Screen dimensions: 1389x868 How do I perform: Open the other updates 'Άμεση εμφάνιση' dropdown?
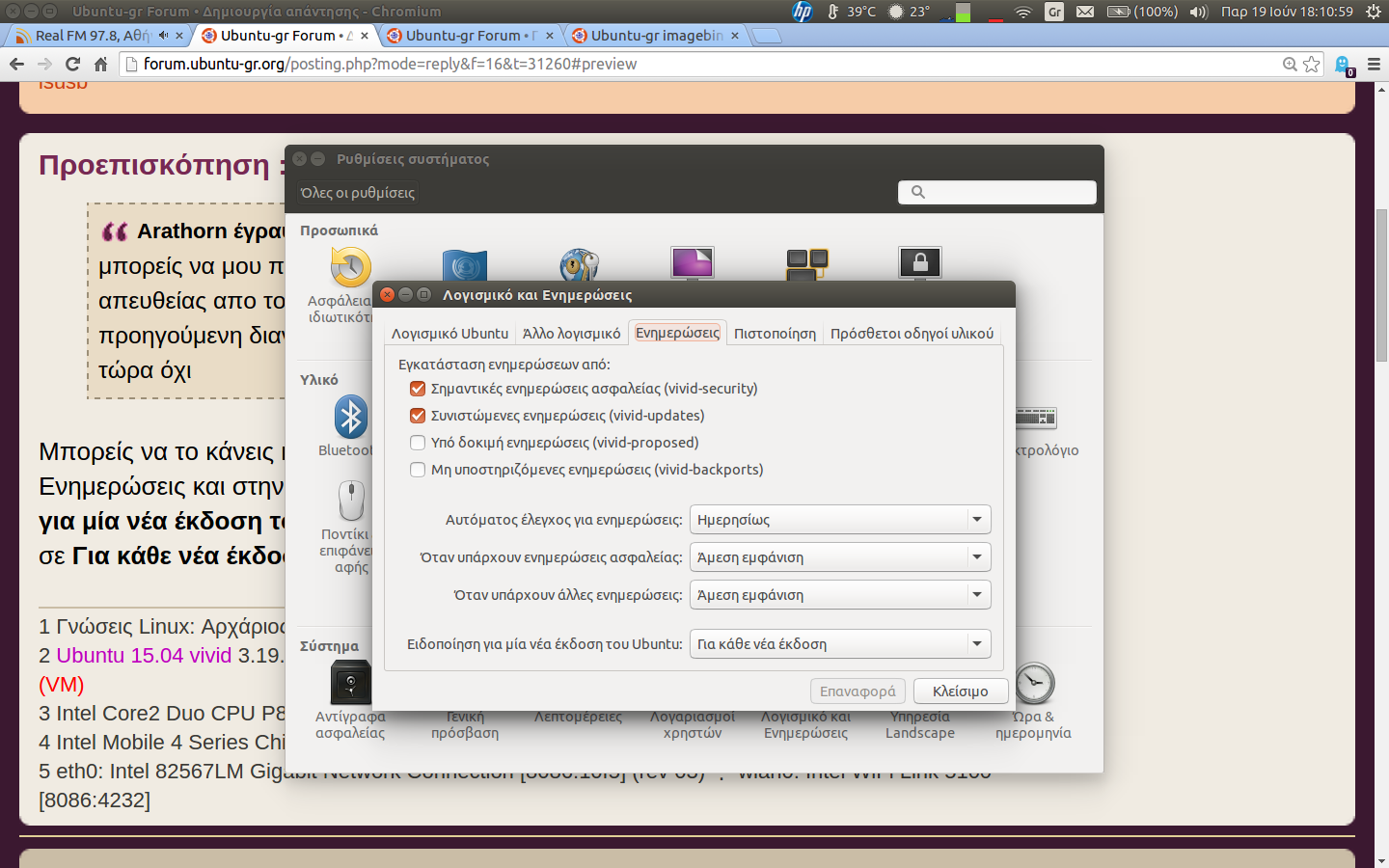[840, 595]
